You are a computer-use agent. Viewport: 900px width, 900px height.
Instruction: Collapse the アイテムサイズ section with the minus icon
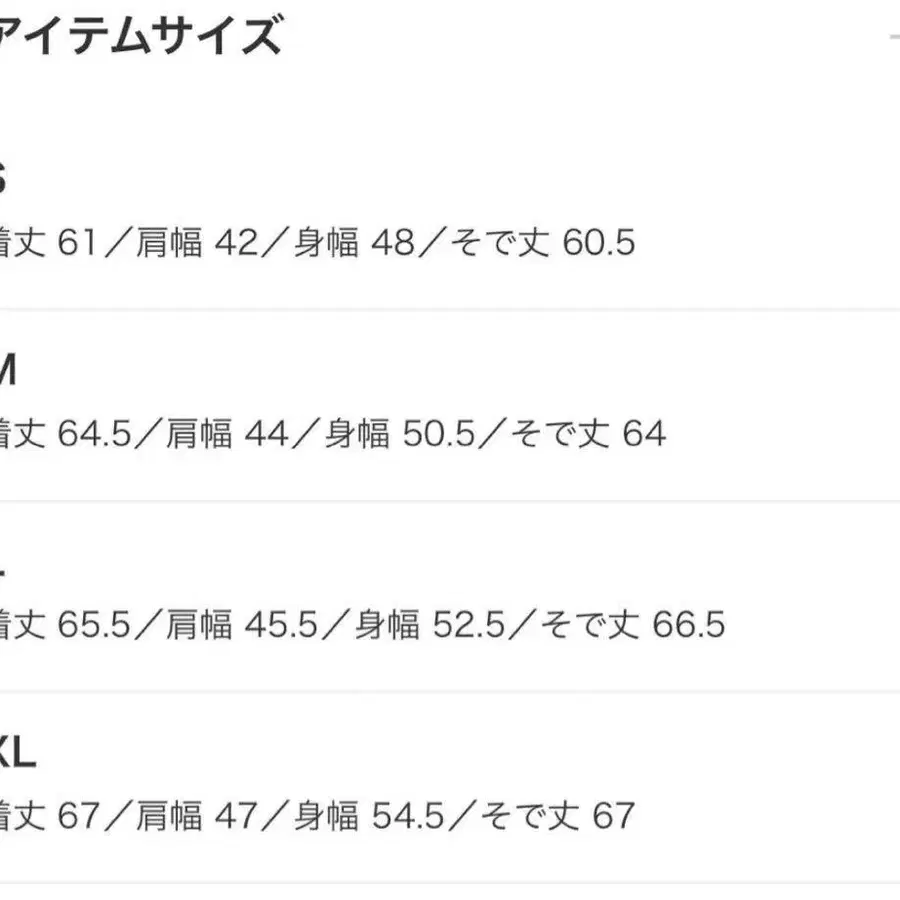[x=893, y=38]
